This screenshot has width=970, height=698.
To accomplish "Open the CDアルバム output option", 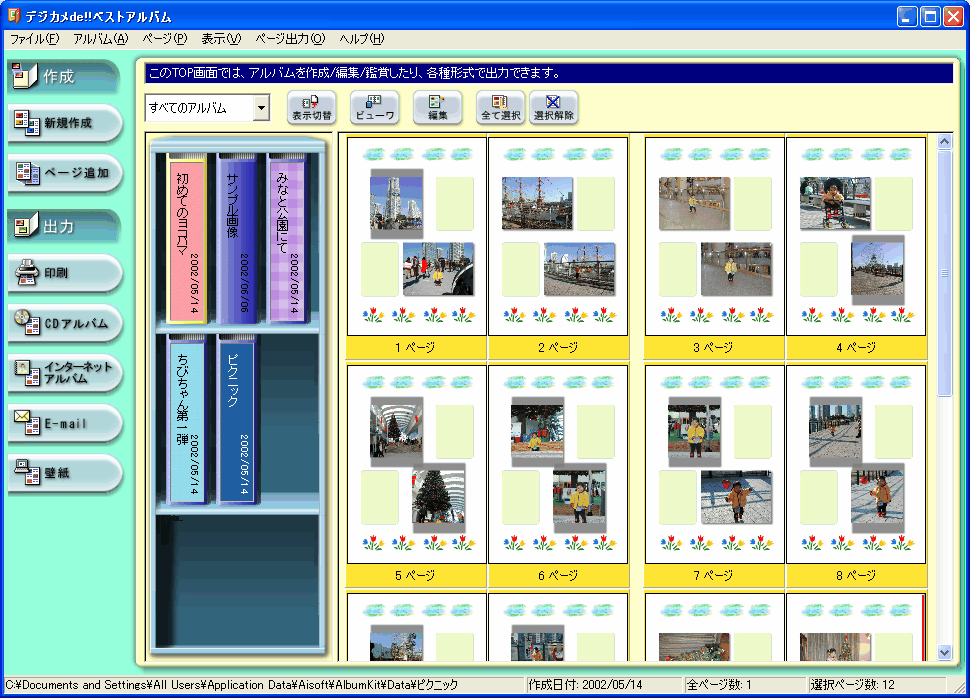I will 65,323.
